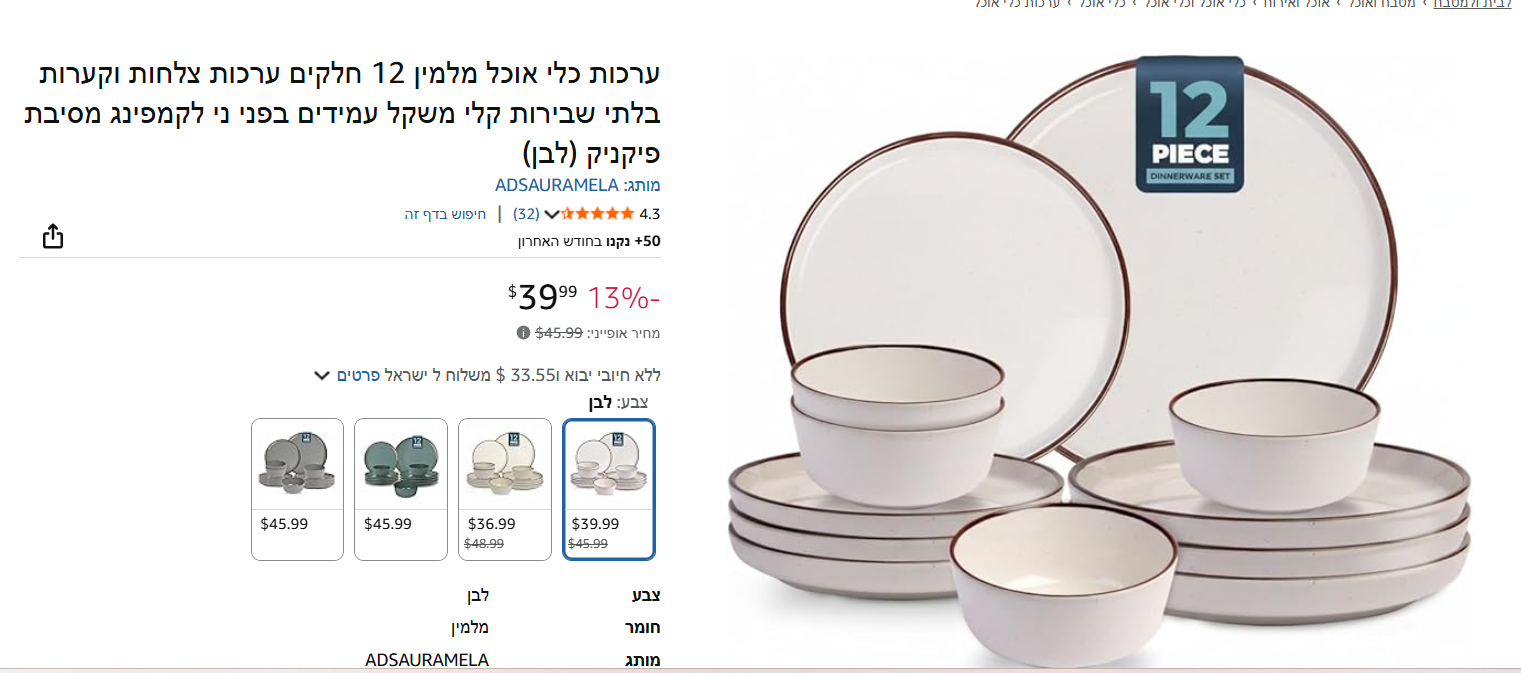This screenshot has width=1521, height=673.
Task: Click the orange star rating icons
Action: point(597,213)
